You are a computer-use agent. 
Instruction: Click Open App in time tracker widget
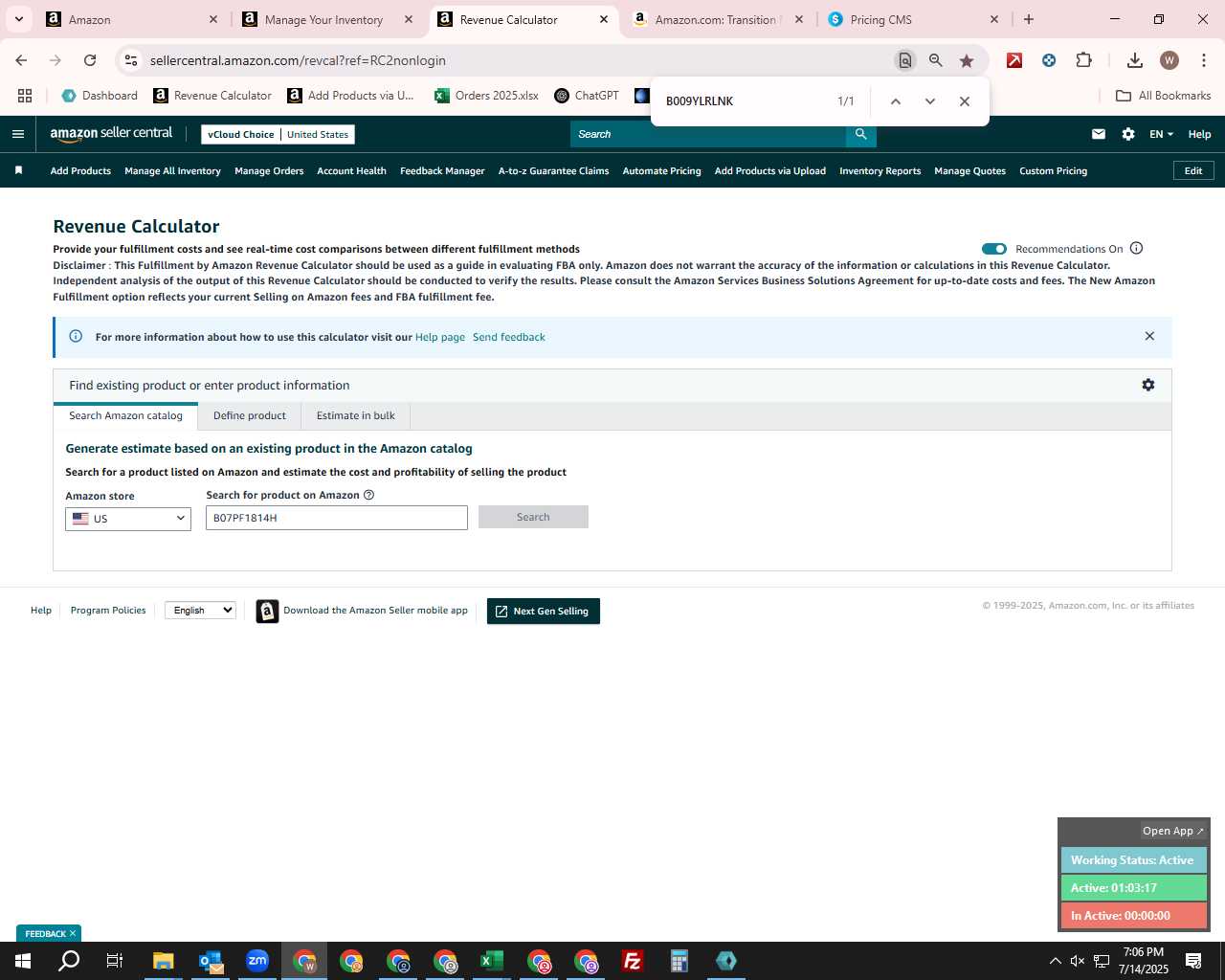[1172, 831]
